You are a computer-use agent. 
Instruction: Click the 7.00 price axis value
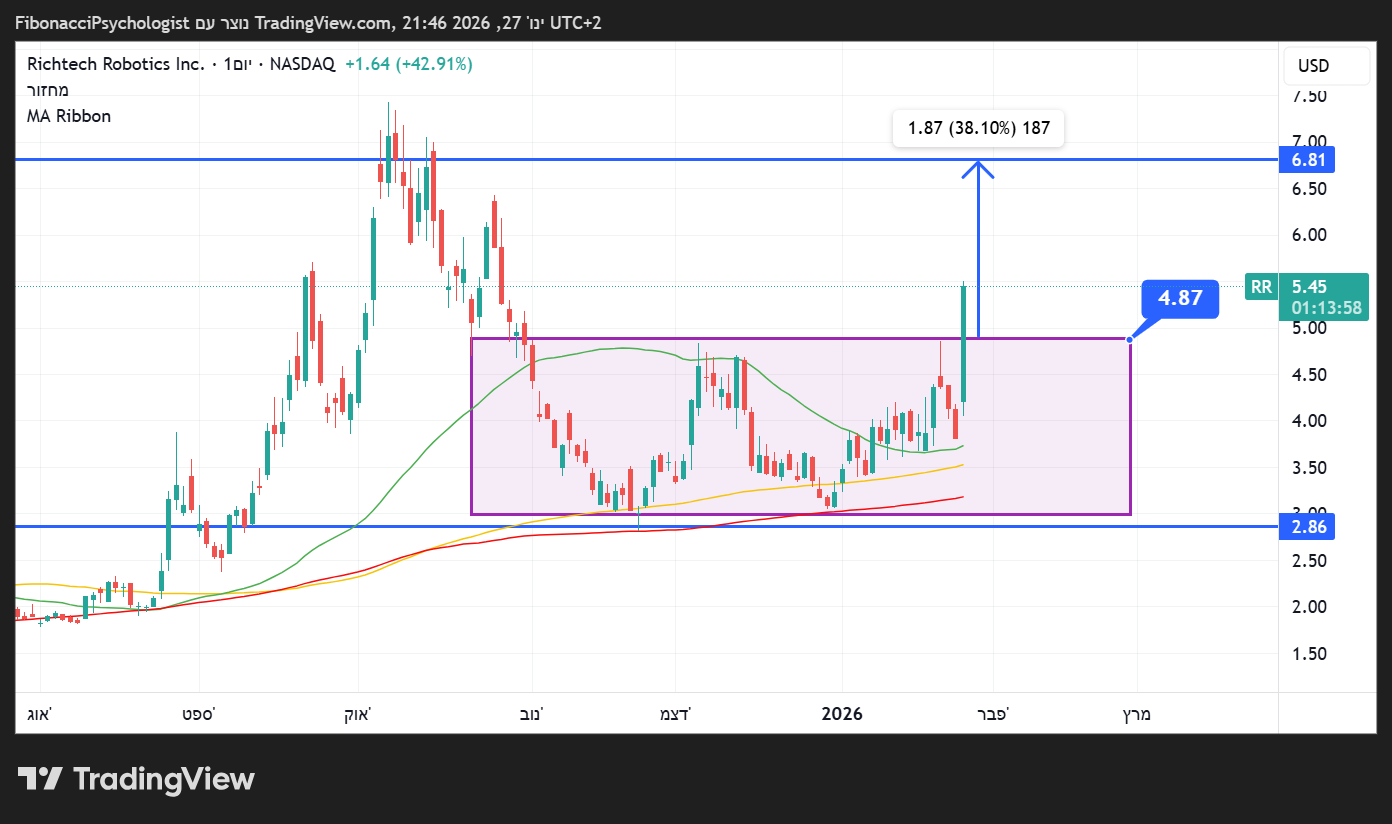tap(1310, 142)
